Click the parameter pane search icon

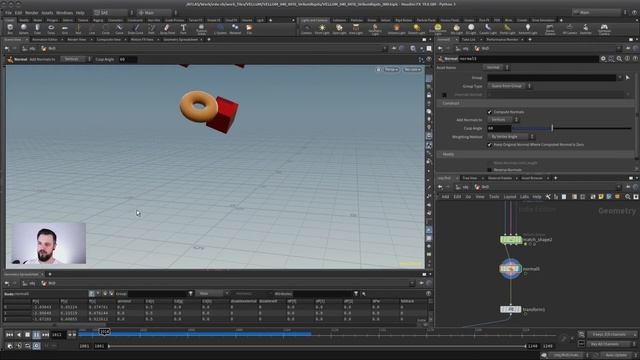pos(619,59)
